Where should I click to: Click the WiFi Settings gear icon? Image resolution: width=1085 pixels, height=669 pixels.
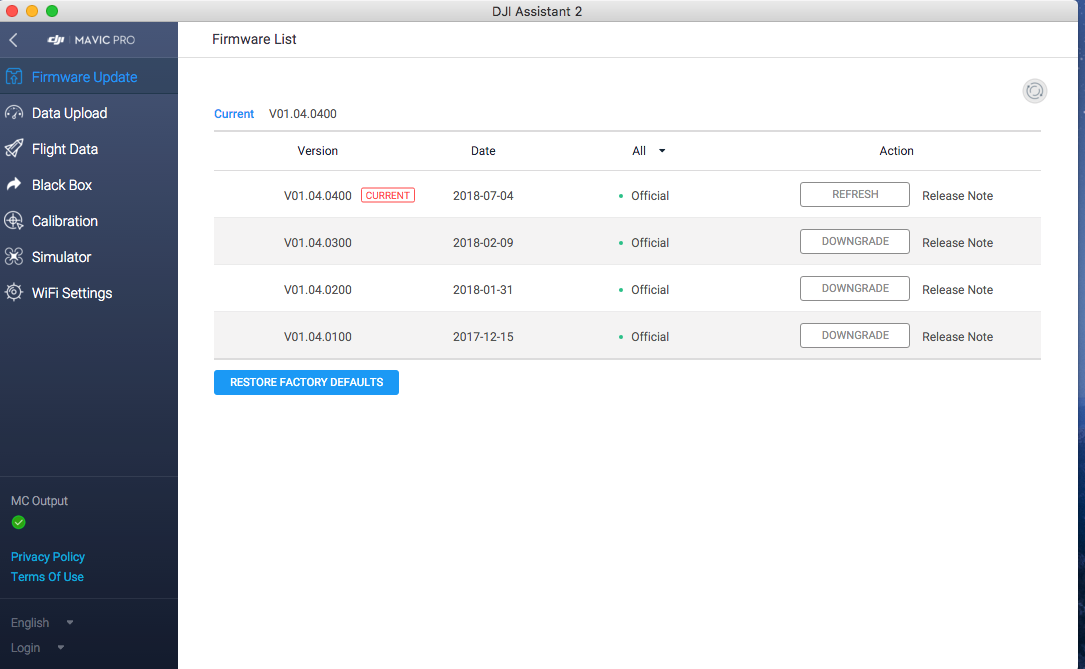[14, 293]
